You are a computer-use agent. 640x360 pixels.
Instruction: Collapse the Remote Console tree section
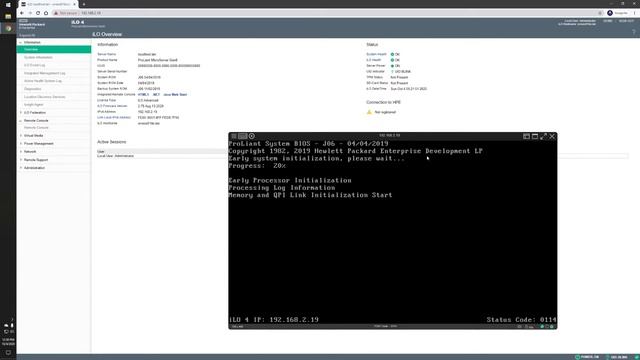pos(20,121)
